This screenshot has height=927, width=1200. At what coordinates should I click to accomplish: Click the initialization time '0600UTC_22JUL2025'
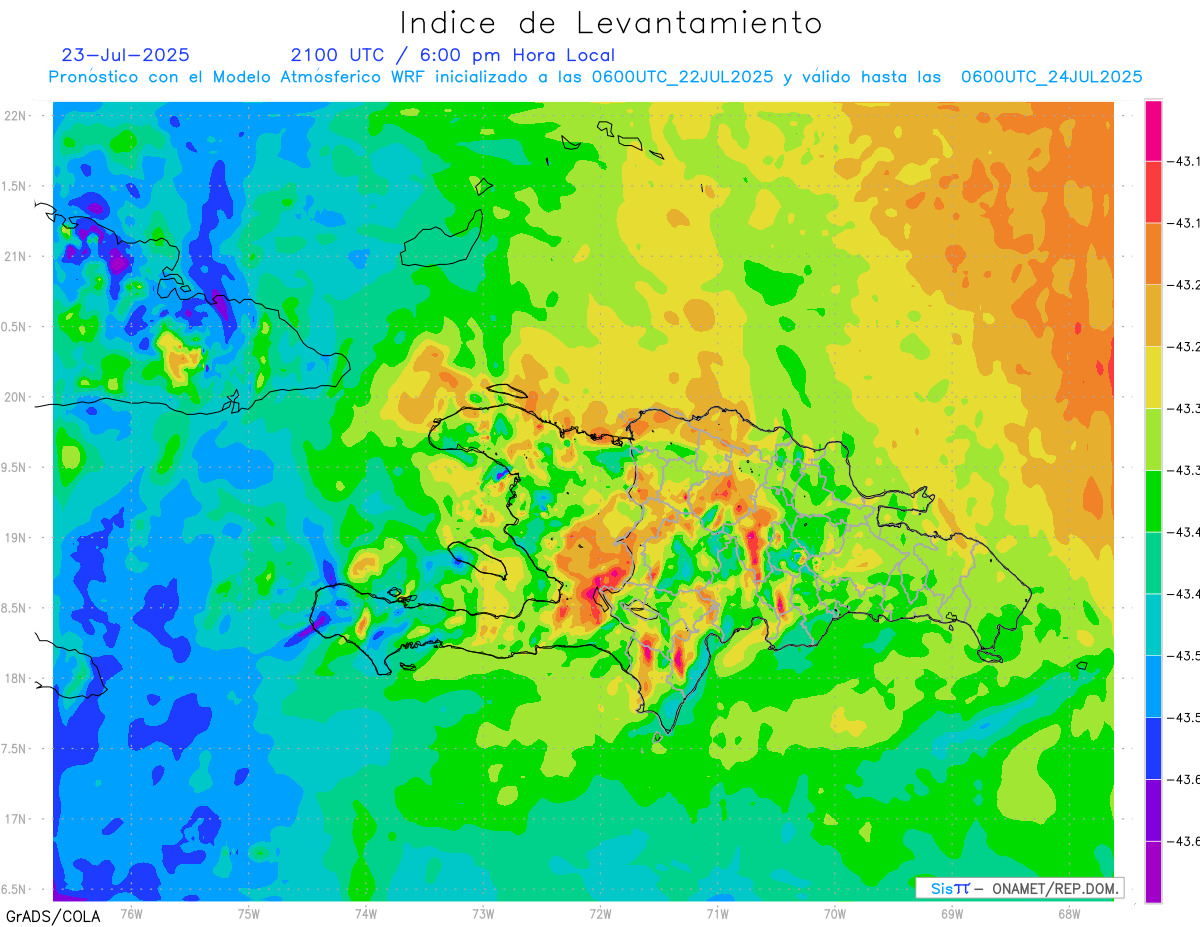(x=682, y=76)
